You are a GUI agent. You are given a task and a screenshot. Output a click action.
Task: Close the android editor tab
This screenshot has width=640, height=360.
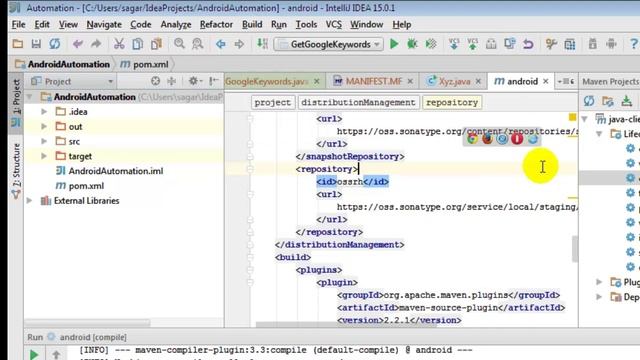[x=546, y=81]
